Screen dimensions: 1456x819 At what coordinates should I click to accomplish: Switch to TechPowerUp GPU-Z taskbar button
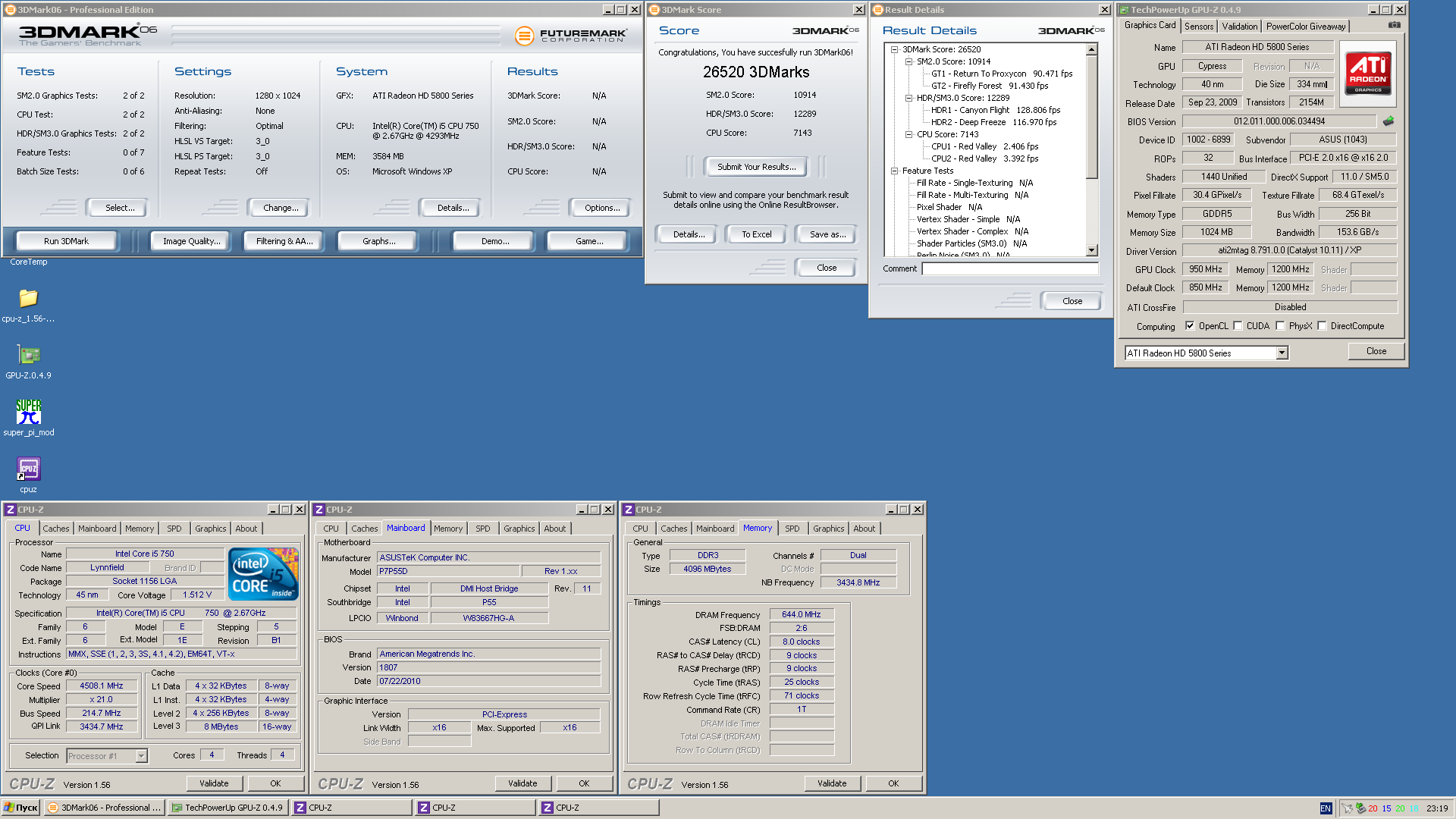(228, 808)
